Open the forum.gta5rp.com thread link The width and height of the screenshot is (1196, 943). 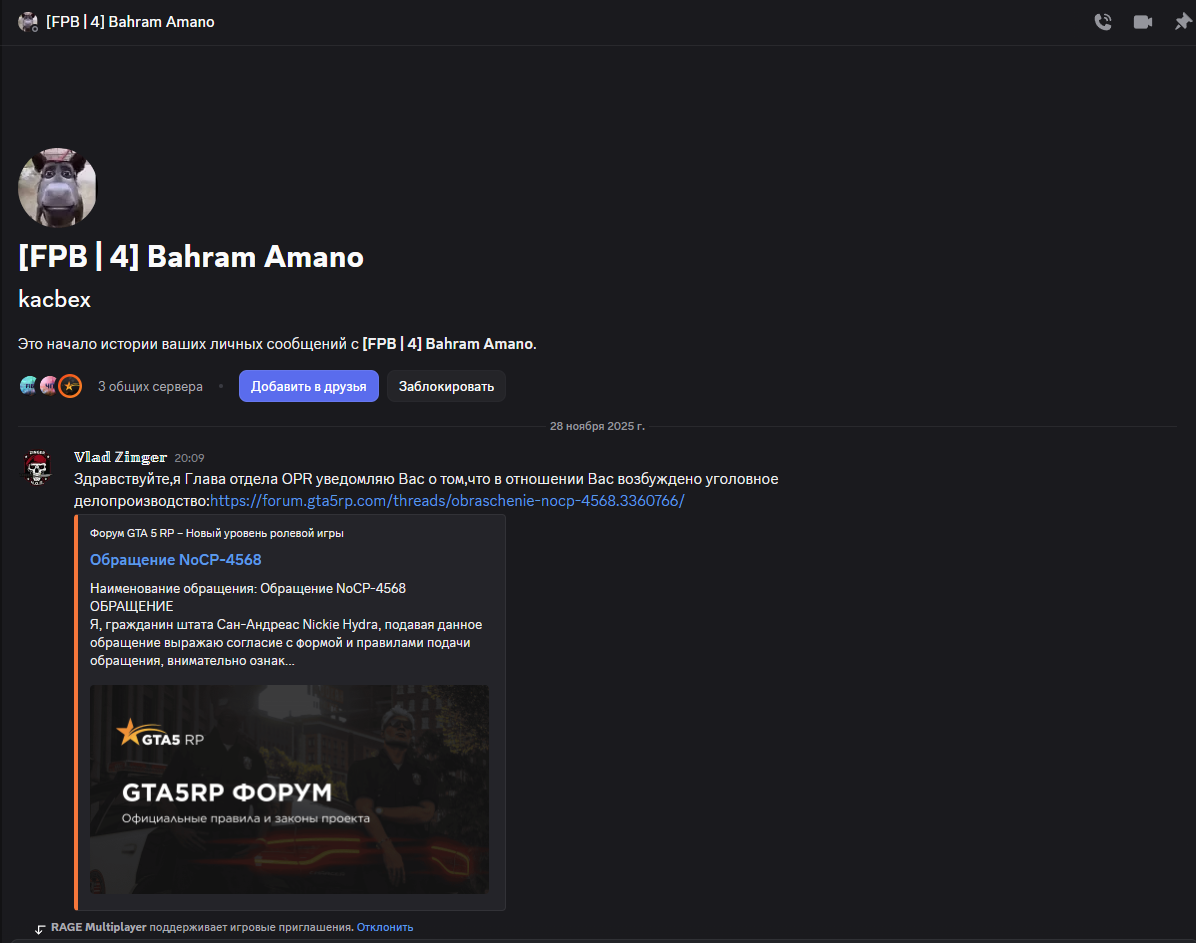coord(446,500)
